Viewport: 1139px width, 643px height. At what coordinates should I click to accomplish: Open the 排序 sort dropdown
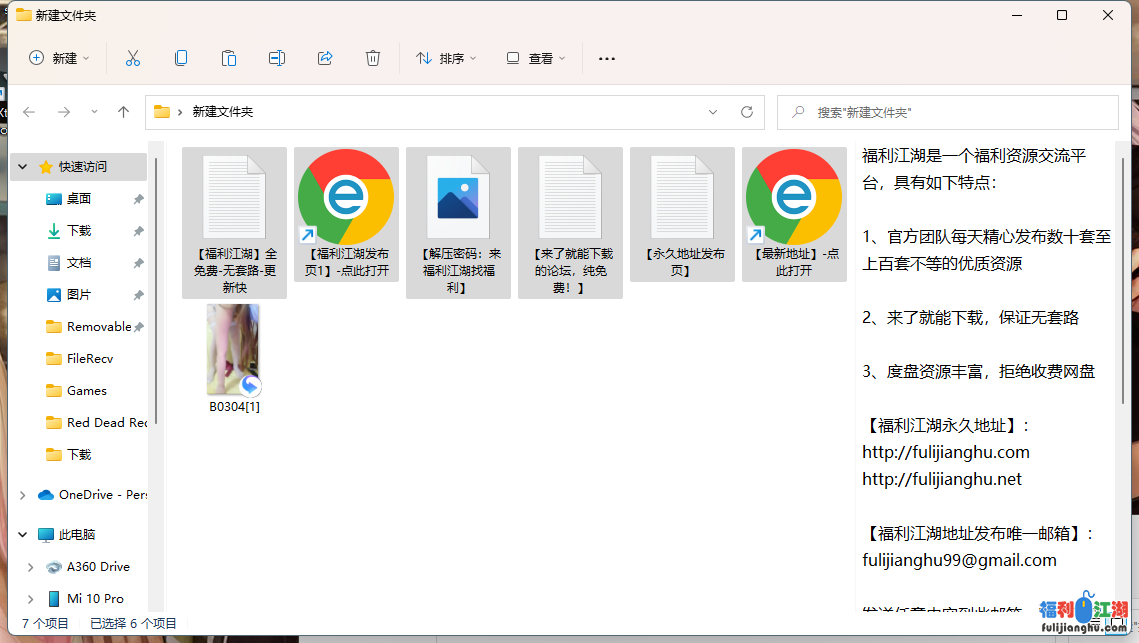point(446,58)
